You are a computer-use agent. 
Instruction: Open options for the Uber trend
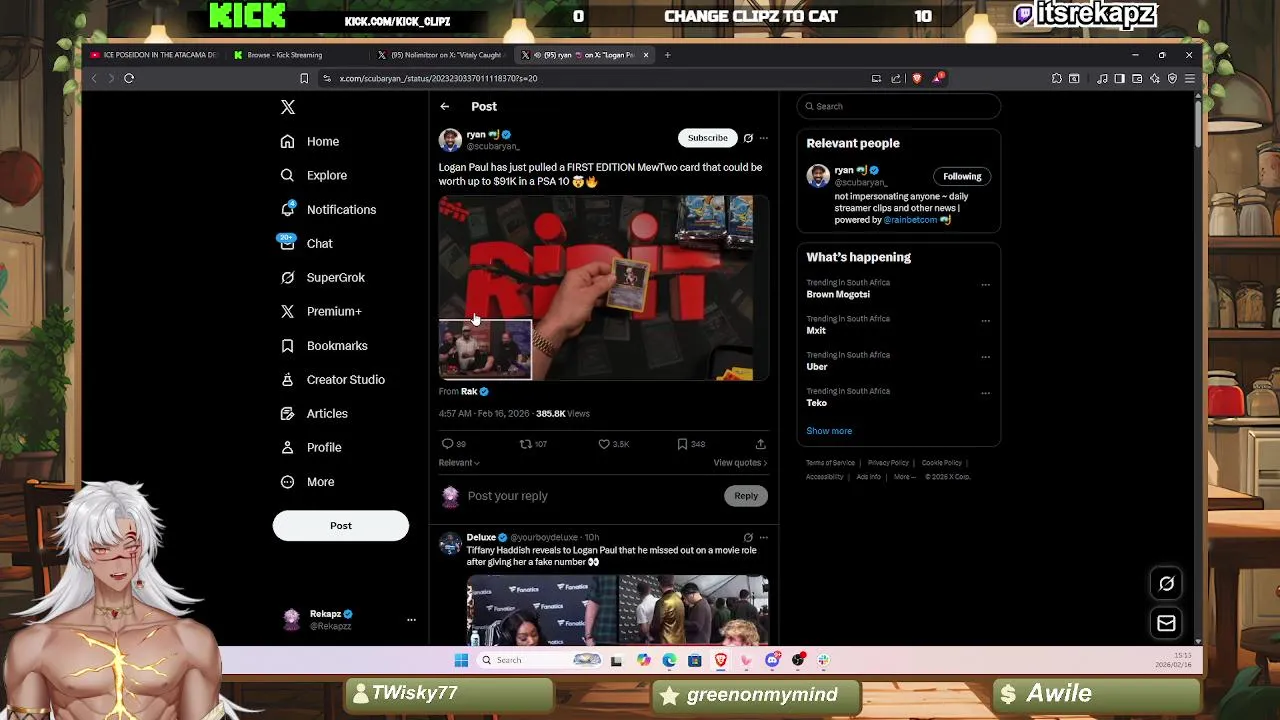coord(985,357)
